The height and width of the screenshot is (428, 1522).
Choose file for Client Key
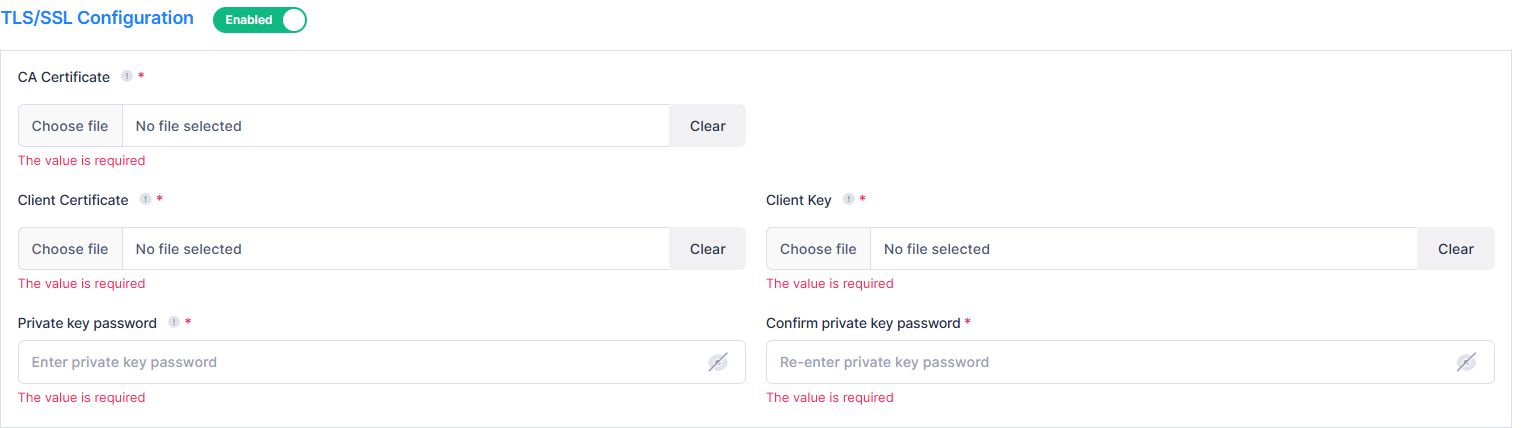click(x=818, y=249)
